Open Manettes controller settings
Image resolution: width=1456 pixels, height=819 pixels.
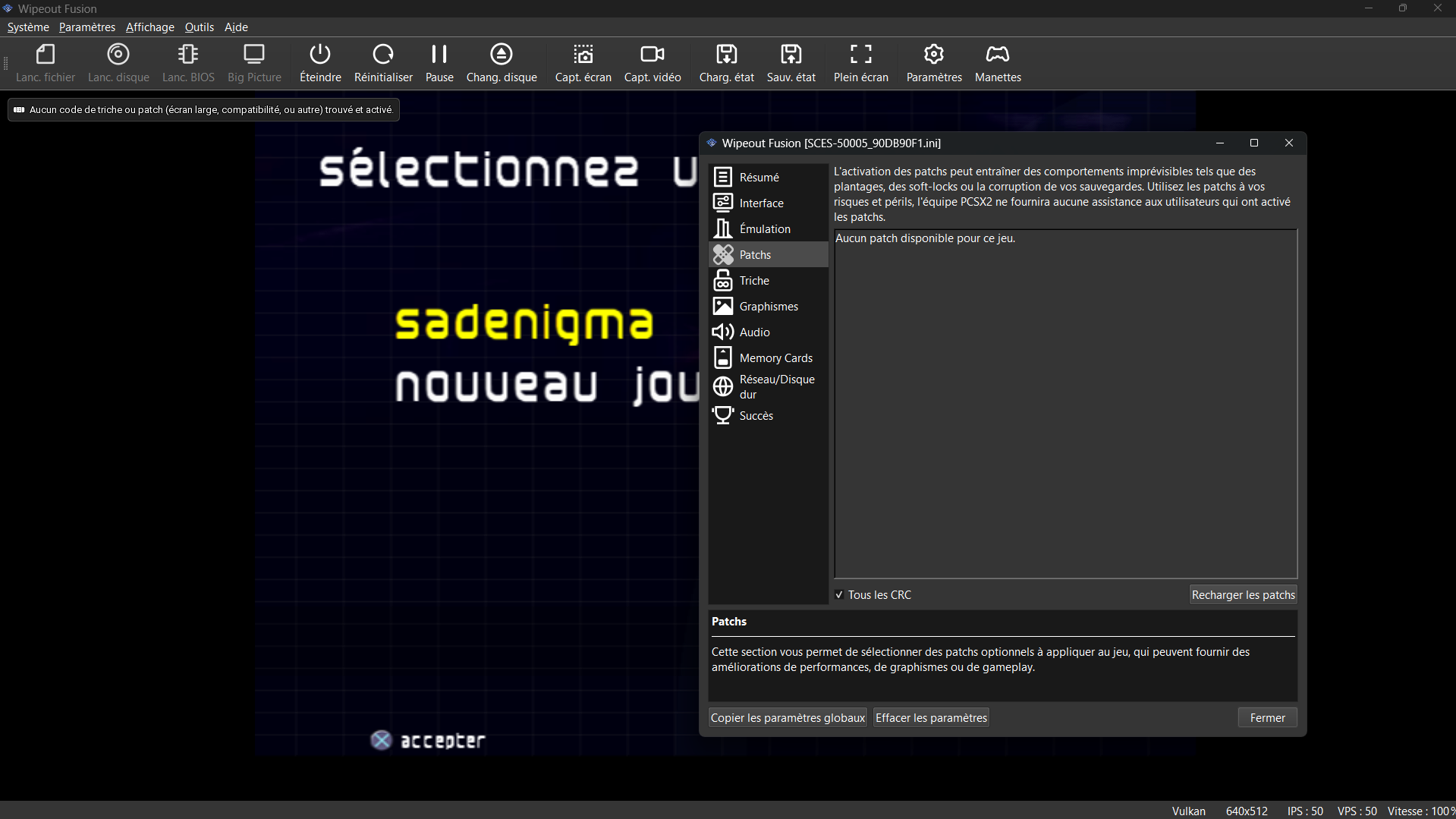point(998,63)
